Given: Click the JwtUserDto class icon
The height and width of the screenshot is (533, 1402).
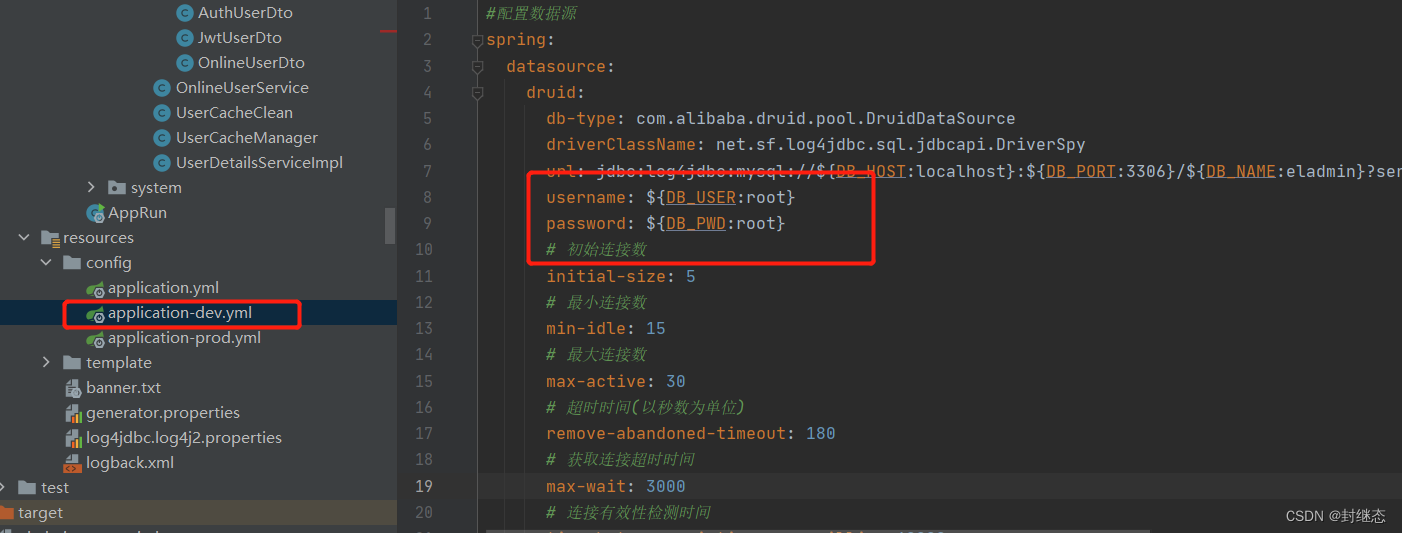Looking at the screenshot, I should (x=184, y=38).
